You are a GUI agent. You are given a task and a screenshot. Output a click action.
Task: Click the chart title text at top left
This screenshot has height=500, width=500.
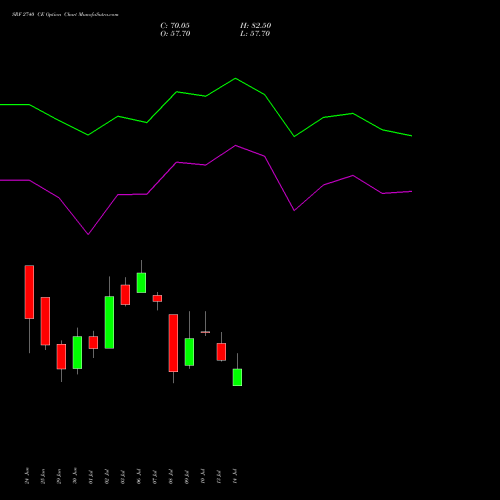pyautogui.click(x=65, y=15)
